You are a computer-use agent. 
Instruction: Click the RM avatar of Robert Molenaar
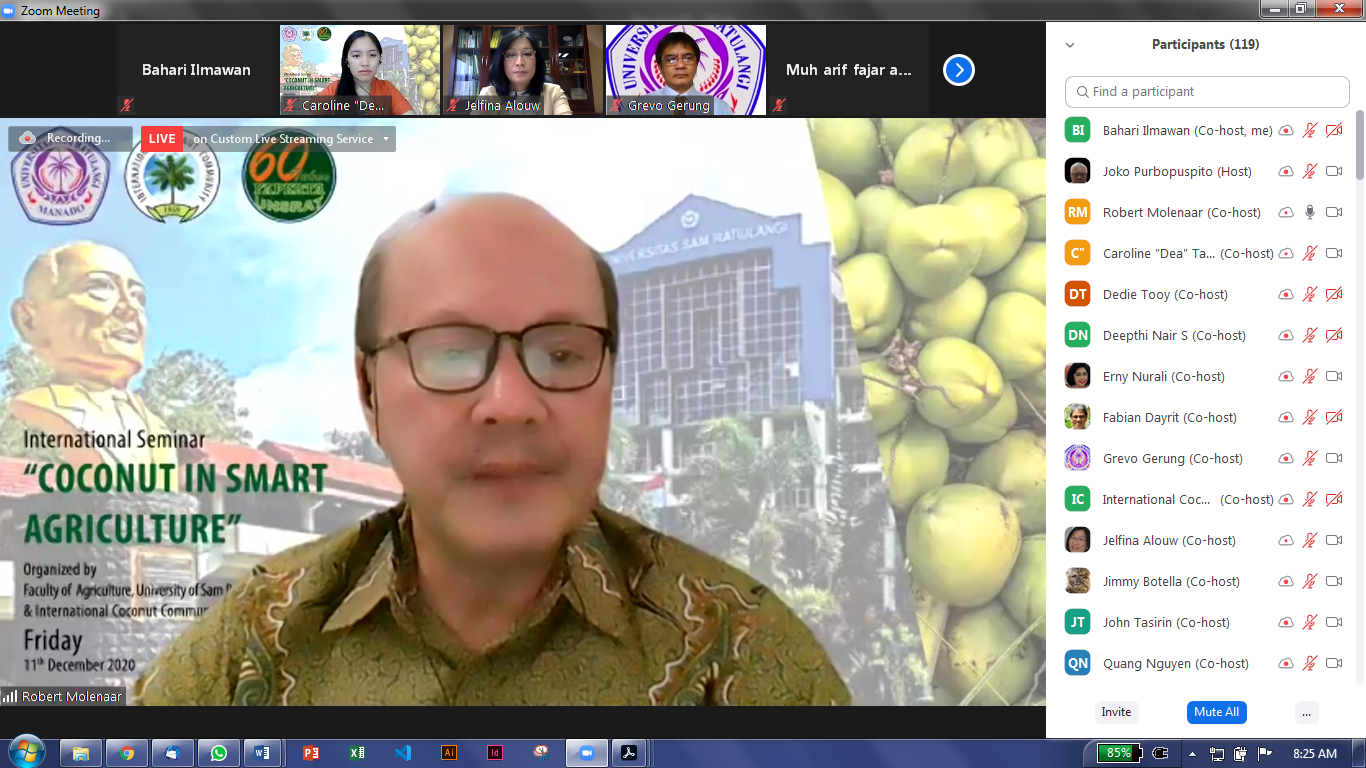(1077, 212)
